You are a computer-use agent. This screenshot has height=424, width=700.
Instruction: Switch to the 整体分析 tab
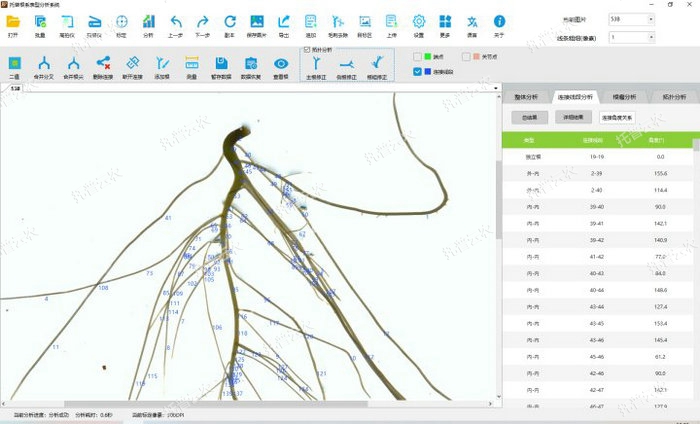526,97
